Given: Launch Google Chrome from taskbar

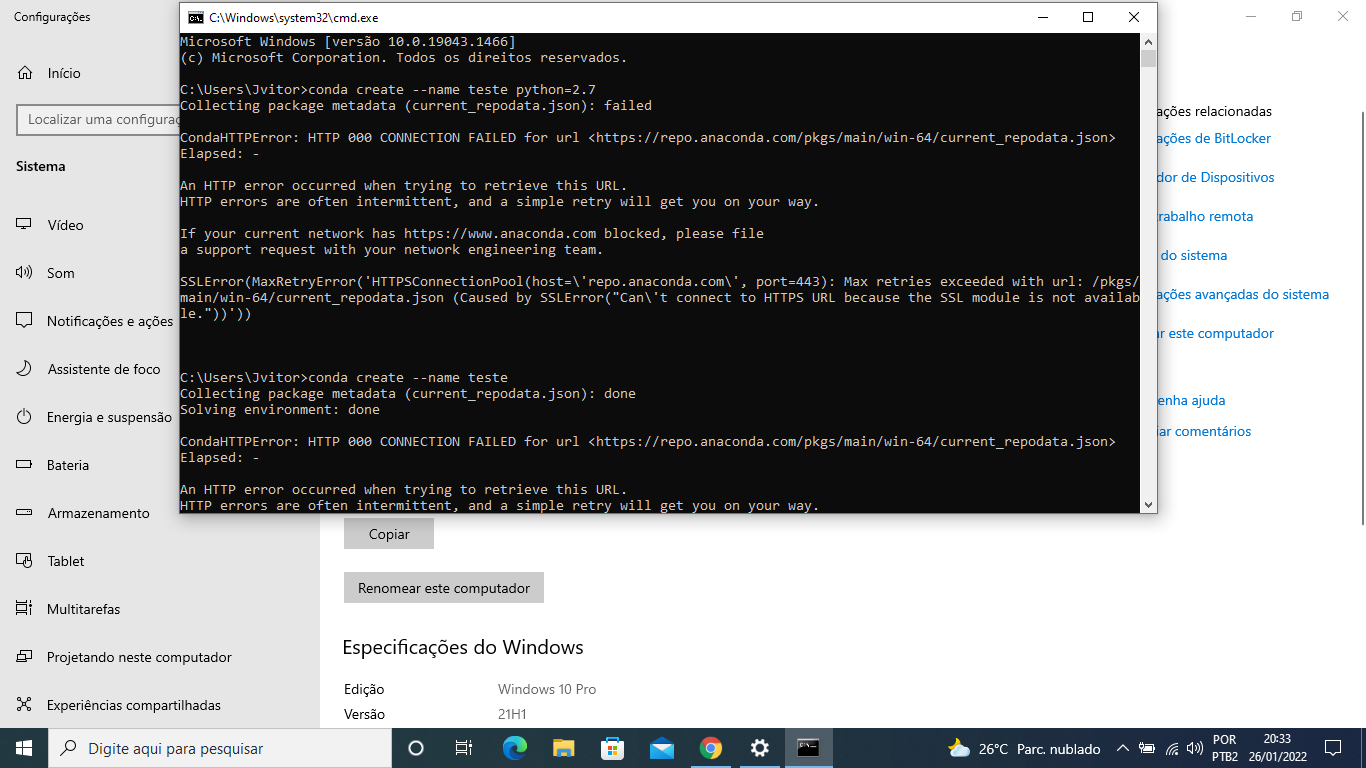Looking at the screenshot, I should click(x=710, y=748).
